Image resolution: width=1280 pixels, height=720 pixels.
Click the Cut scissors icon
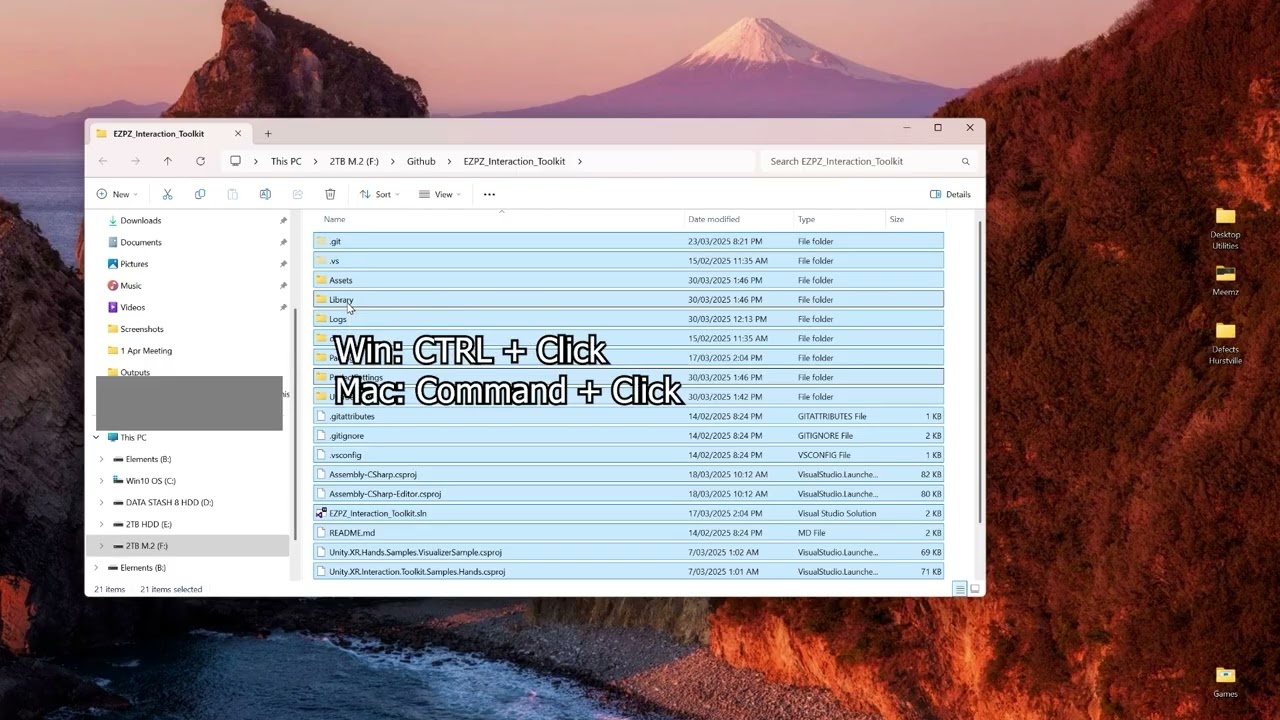[x=167, y=194]
